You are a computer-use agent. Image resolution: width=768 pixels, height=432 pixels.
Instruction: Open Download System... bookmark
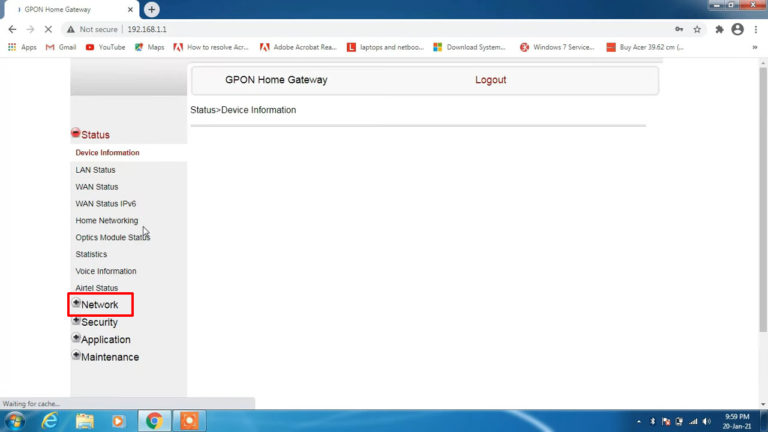tap(469, 47)
